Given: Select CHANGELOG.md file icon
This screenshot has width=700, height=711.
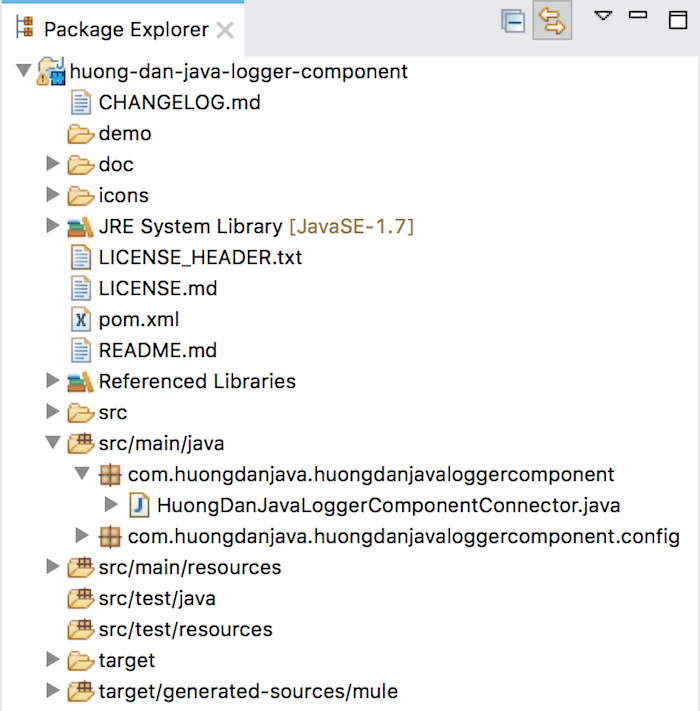Looking at the screenshot, I should [81, 102].
